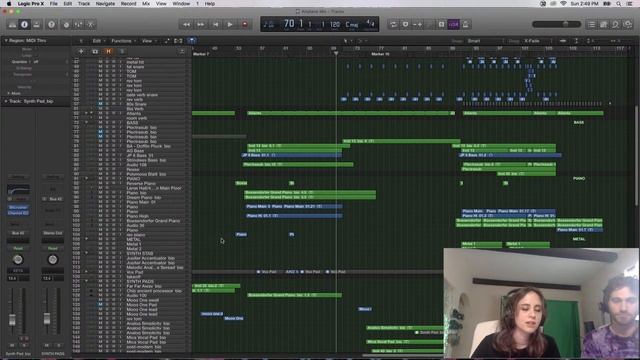
Task: Open the tracks area Functions menu
Action: [123, 41]
